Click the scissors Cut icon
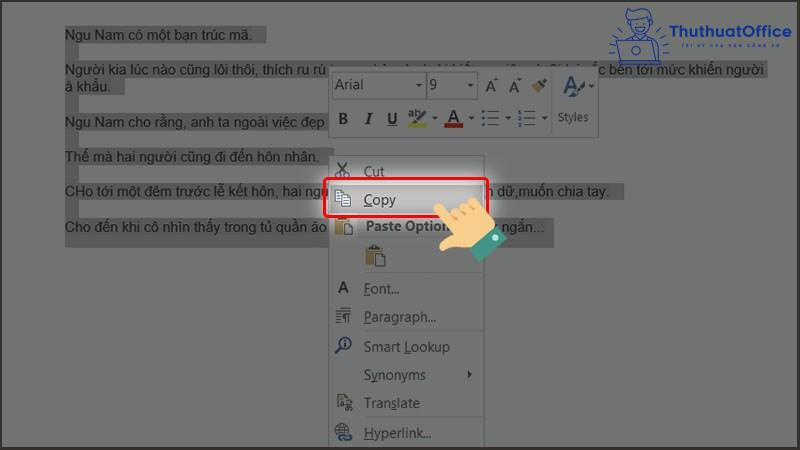800x450 pixels. click(x=342, y=170)
